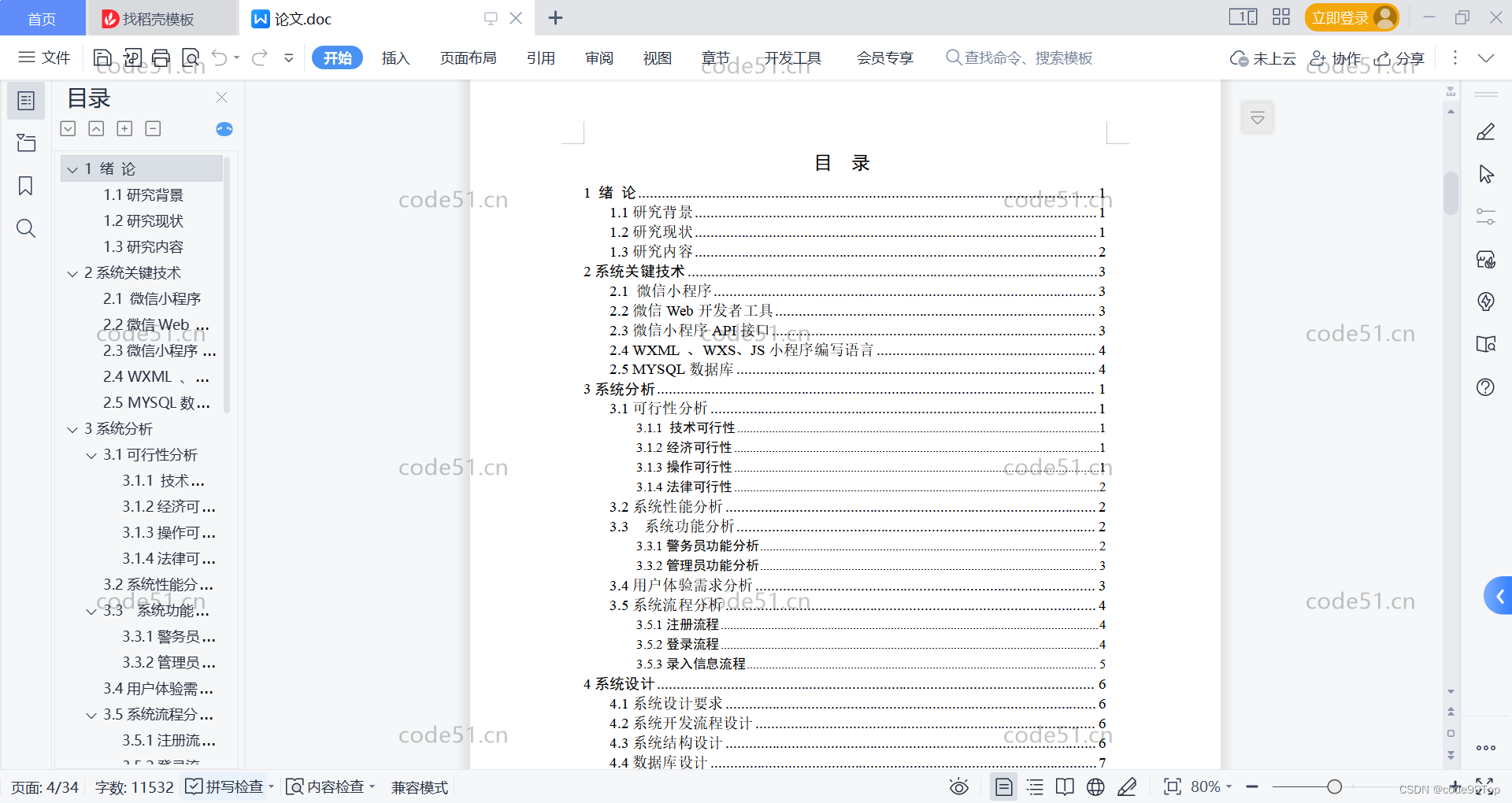The width and height of the screenshot is (1512, 803).
Task: Switch to the 审阅 ribbon tab
Action: coord(599,57)
